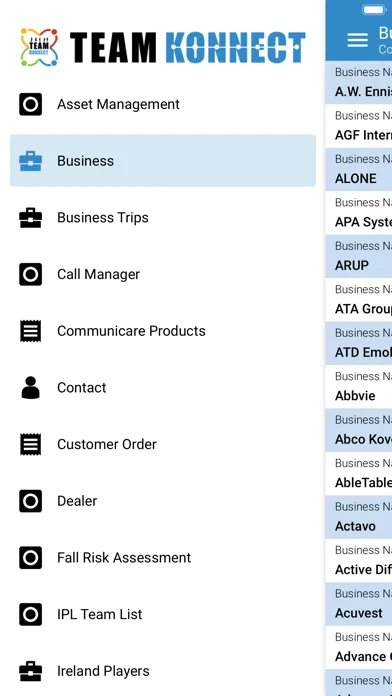392x696 pixels.
Task: Open IPL Team List menu item
Action: coord(163,614)
